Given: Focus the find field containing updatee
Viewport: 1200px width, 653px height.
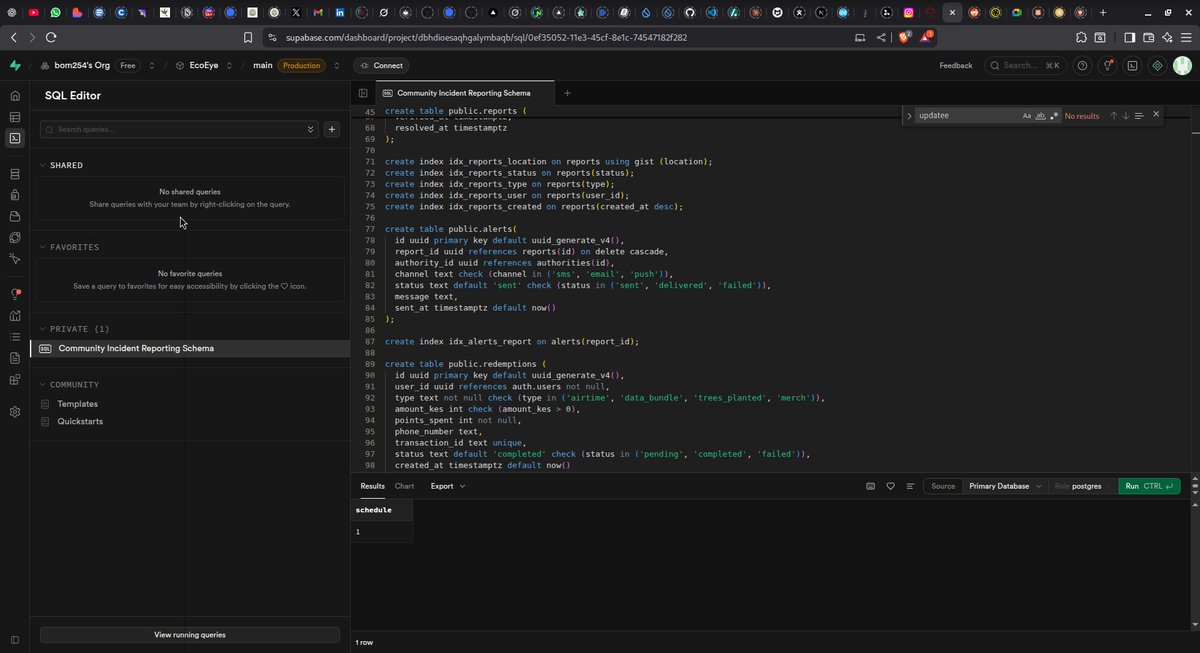Looking at the screenshot, I should point(966,116).
